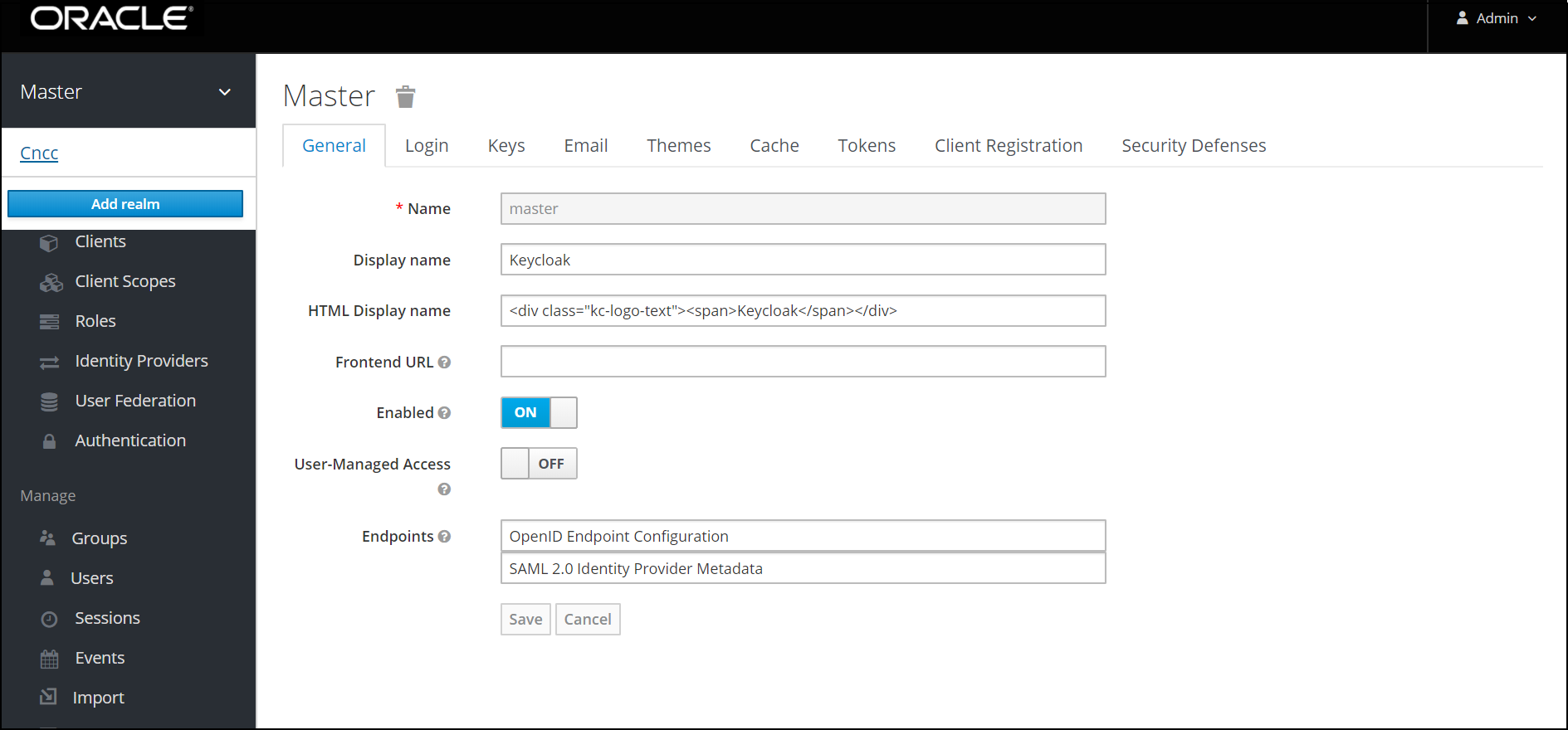The width and height of the screenshot is (1568, 730).
Task: Click the Cancel button
Action: (x=588, y=620)
